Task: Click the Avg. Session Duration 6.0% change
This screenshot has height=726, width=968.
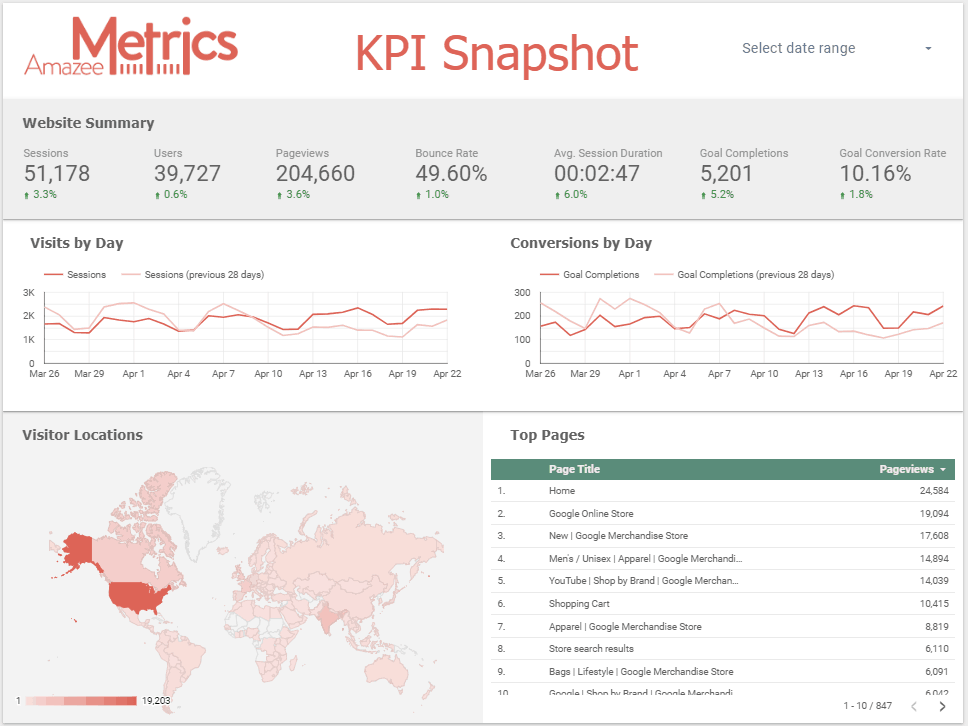Action: [571, 194]
